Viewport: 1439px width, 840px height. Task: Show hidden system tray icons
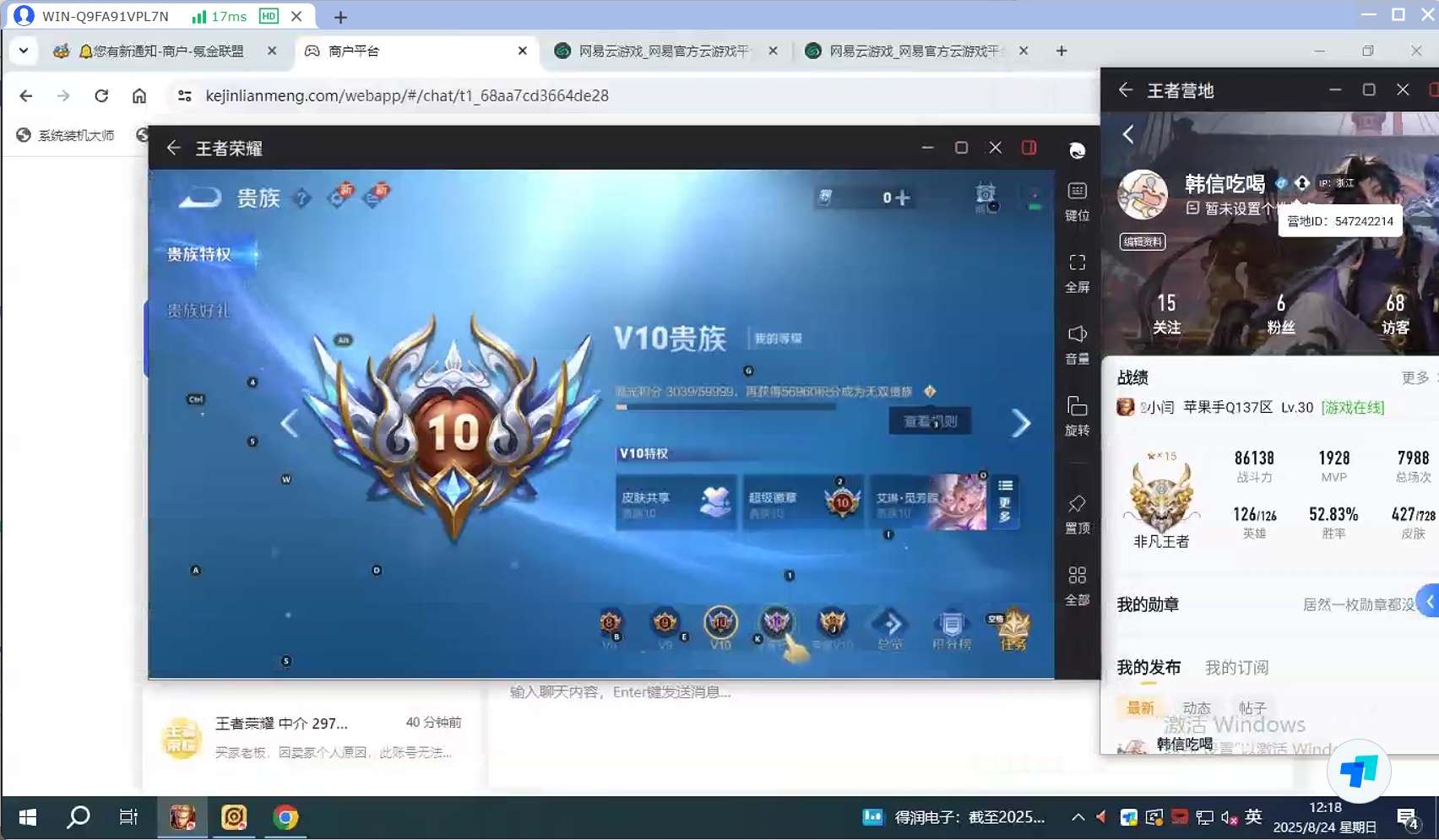(x=1078, y=817)
